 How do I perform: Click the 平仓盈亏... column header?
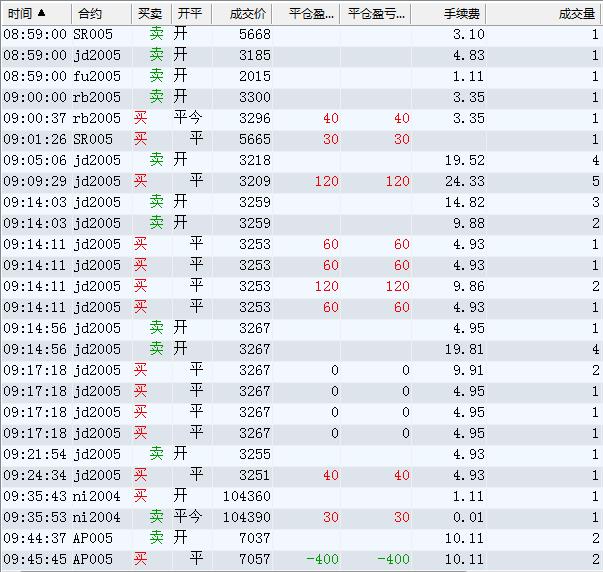click(x=375, y=14)
